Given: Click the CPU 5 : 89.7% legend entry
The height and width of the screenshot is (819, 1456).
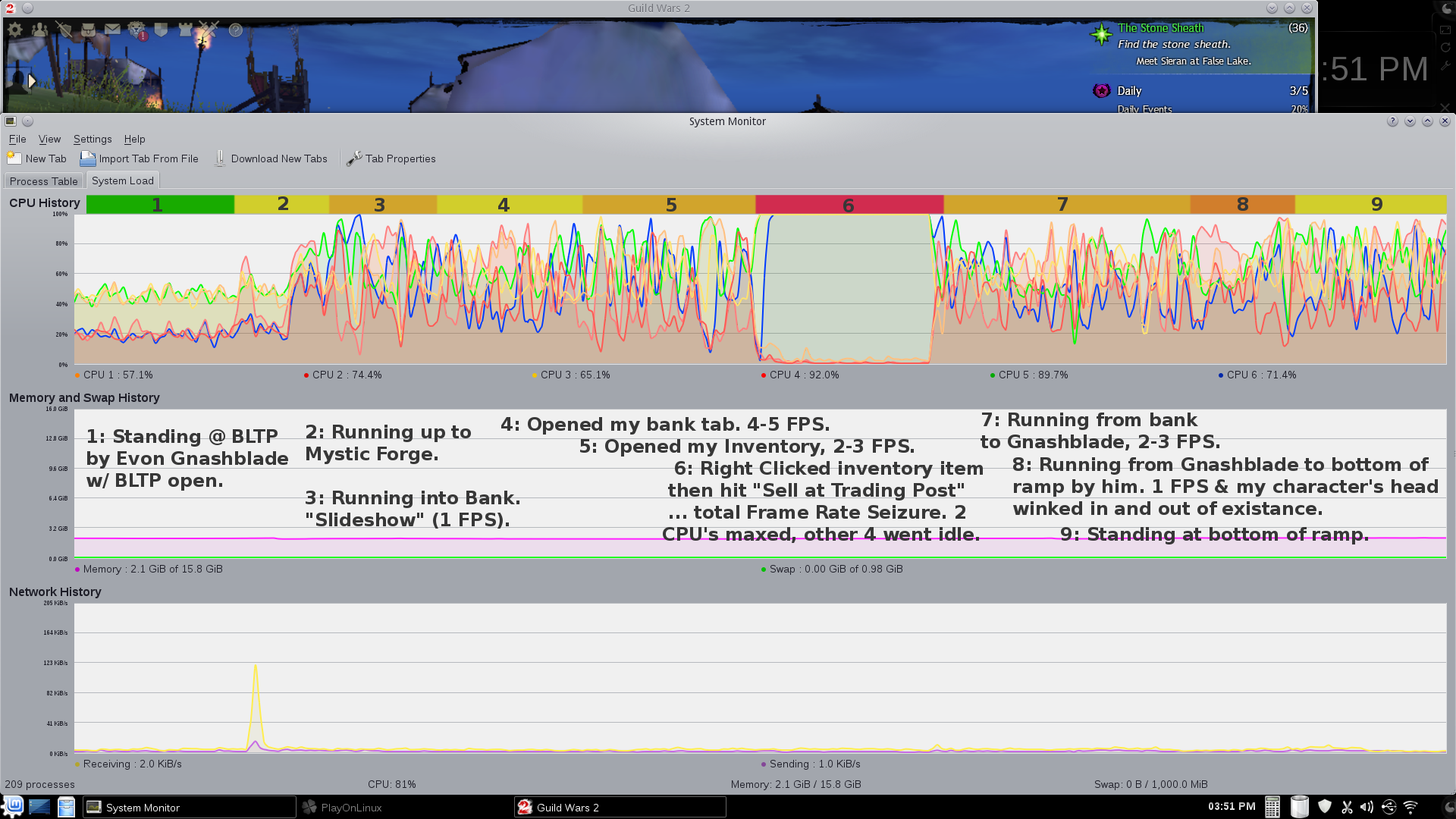Looking at the screenshot, I should coord(1029,375).
